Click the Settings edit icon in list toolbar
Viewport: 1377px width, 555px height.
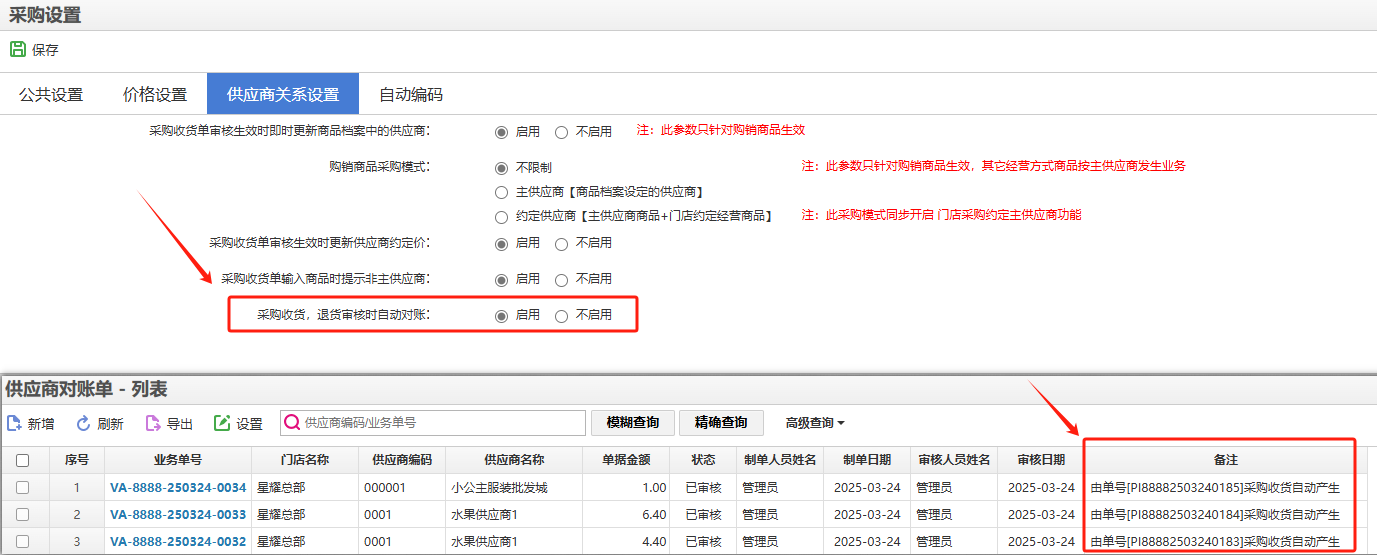222,423
